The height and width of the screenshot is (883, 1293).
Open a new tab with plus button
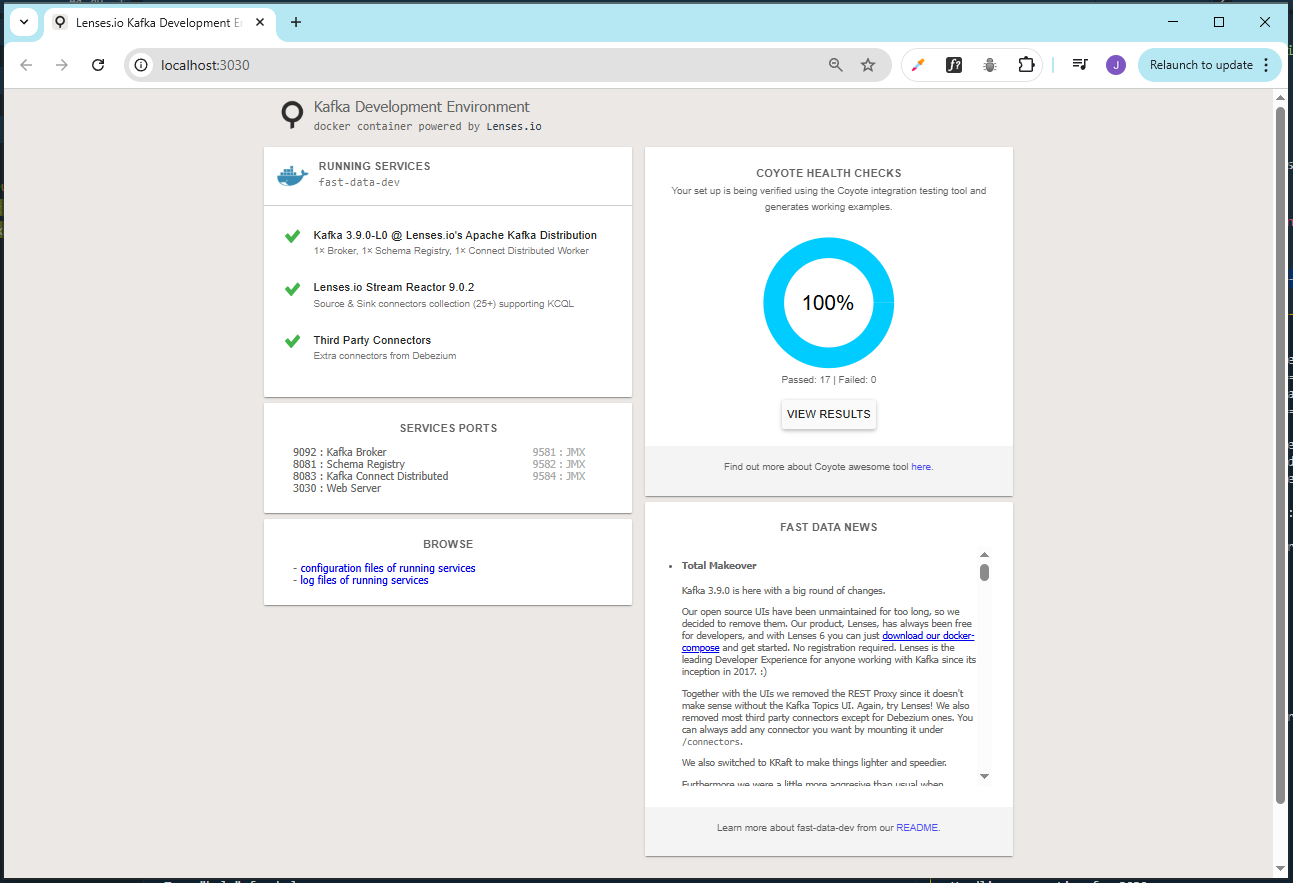(296, 22)
